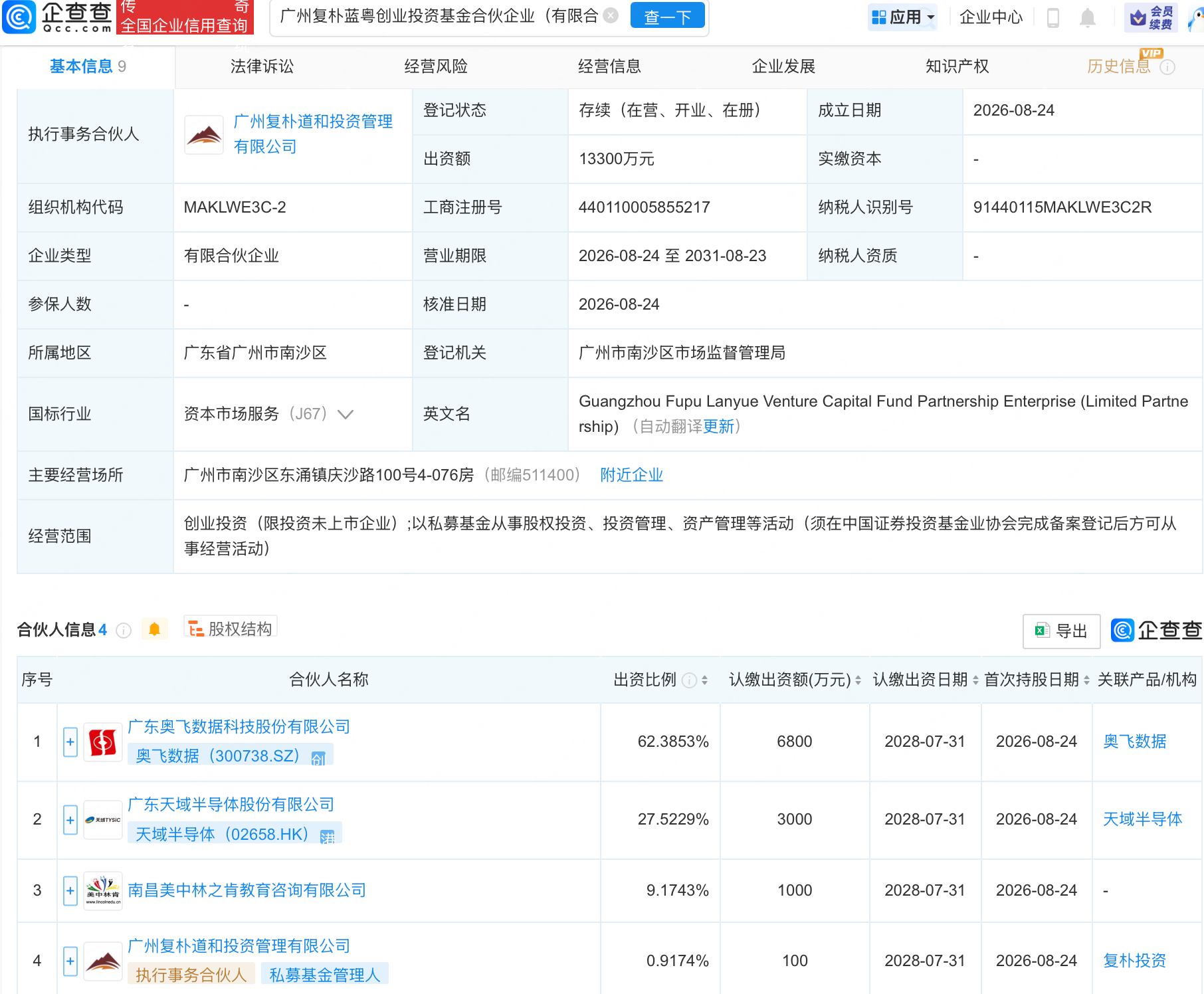This screenshot has height=994, width=1204.
Task: Switch to the 企业发展 tab
Action: pos(783,66)
